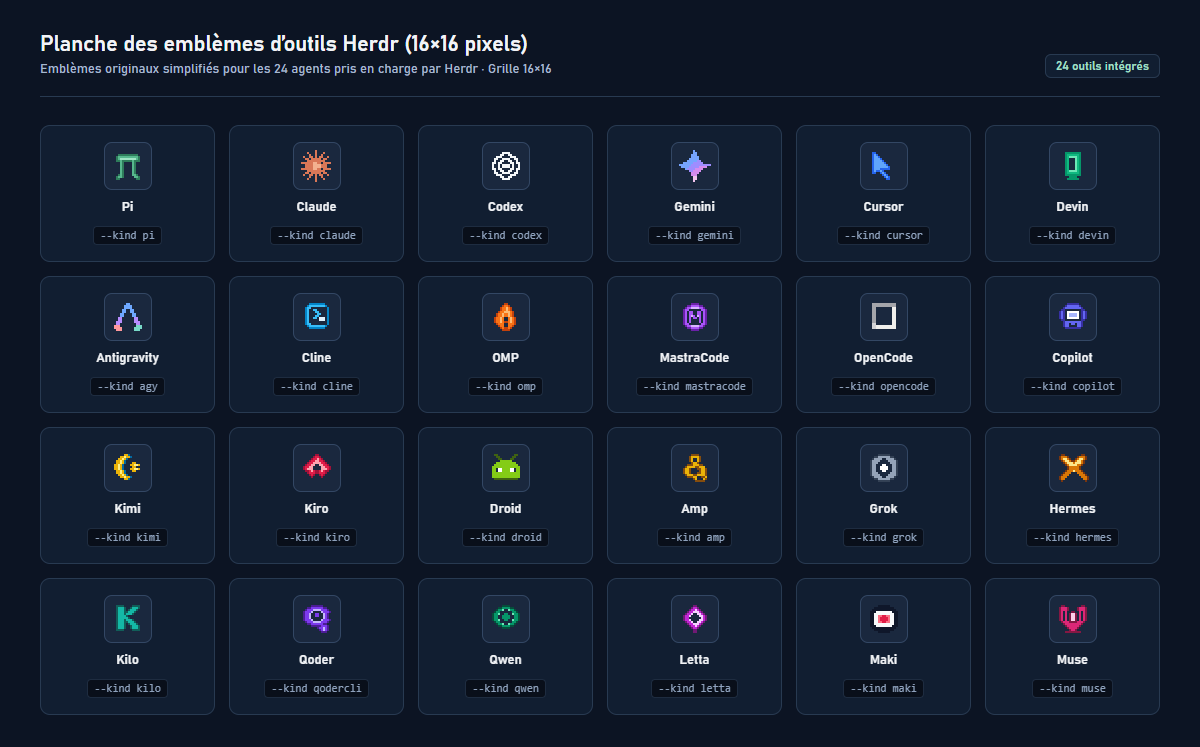Click the "--kind kiro" code chip
Viewport: 1200px width, 747px height.
coord(316,538)
